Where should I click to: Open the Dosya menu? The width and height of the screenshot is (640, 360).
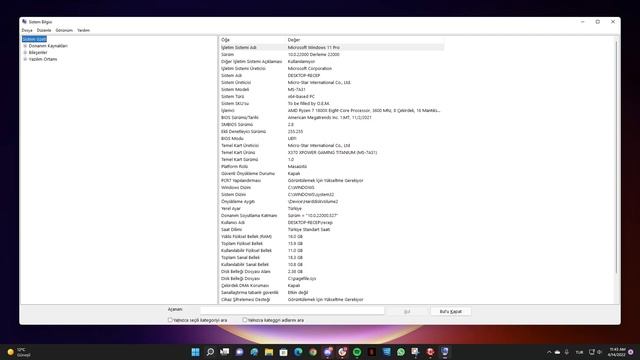coord(27,30)
